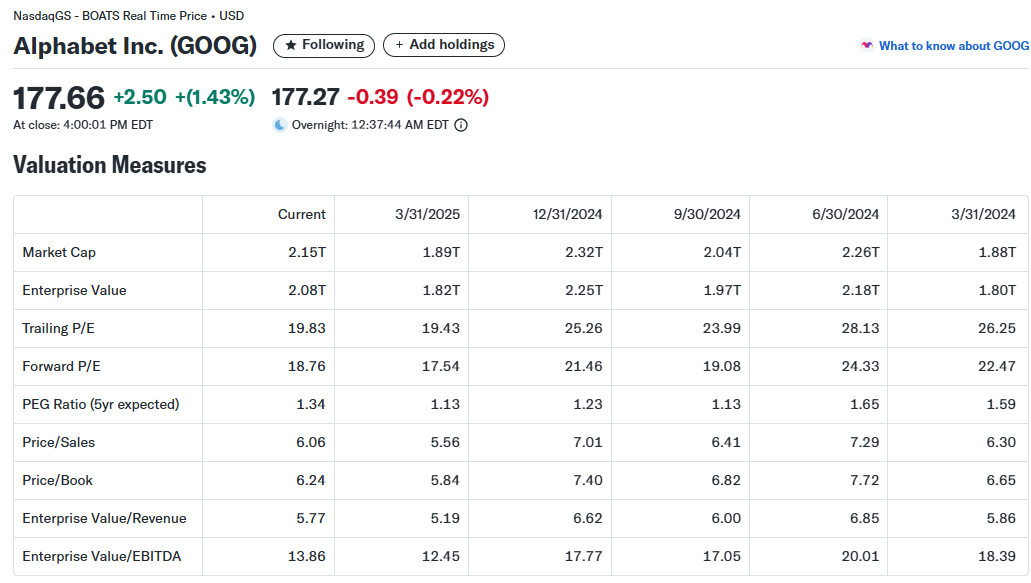Select the 6/30/2024 column header
Image resolution: width=1031 pixels, height=583 pixels.
pyautogui.click(x=846, y=214)
